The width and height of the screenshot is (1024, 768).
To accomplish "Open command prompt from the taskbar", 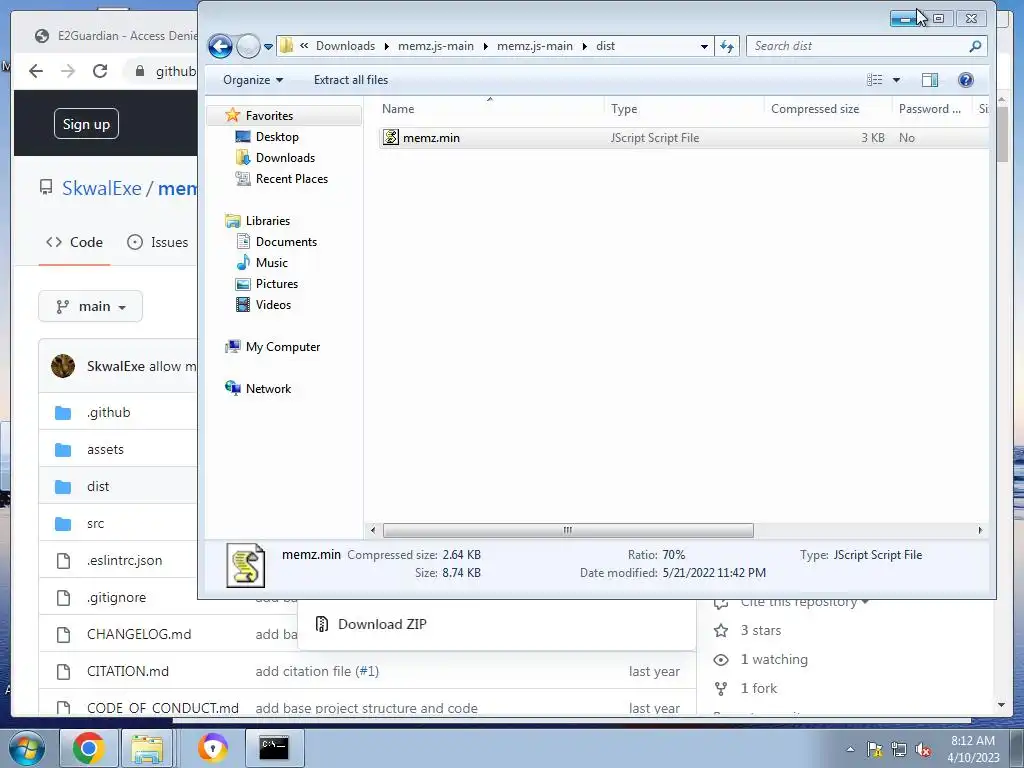I will [x=274, y=748].
